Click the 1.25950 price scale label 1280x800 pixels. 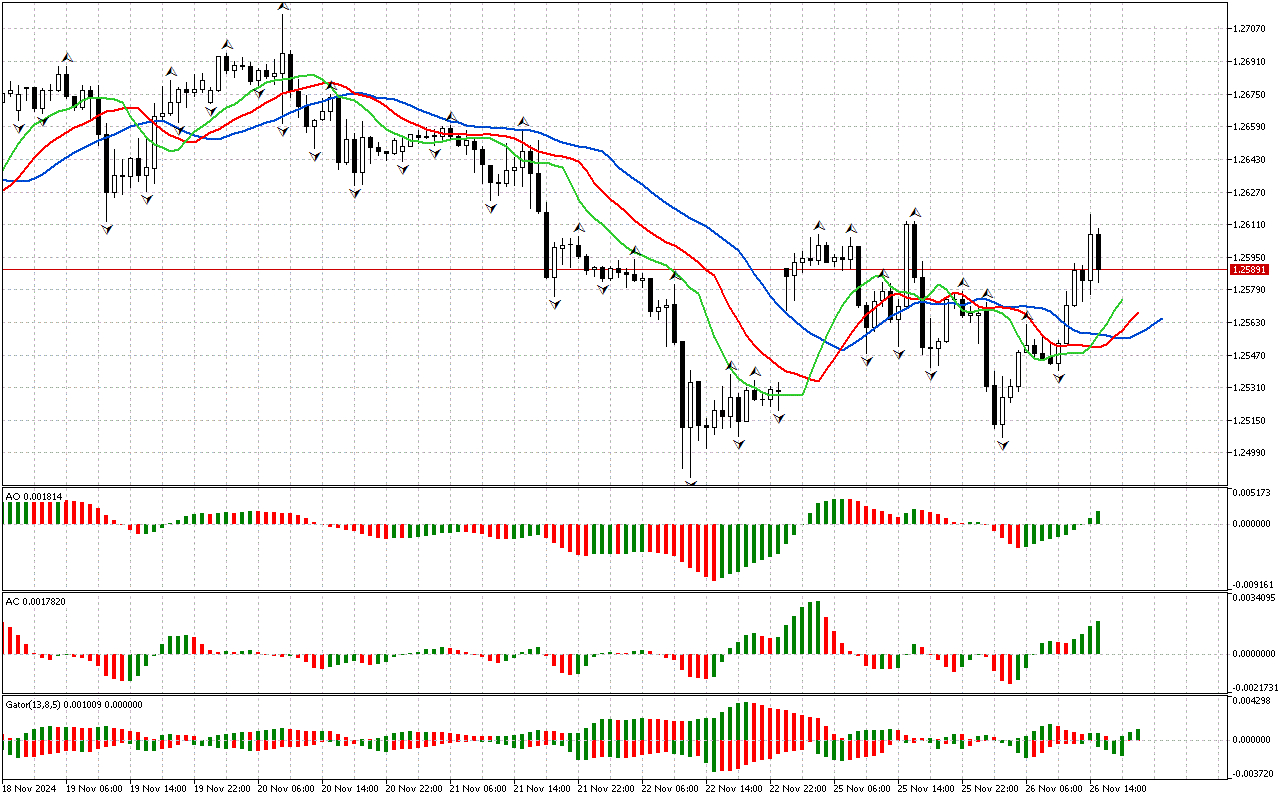pos(1250,257)
